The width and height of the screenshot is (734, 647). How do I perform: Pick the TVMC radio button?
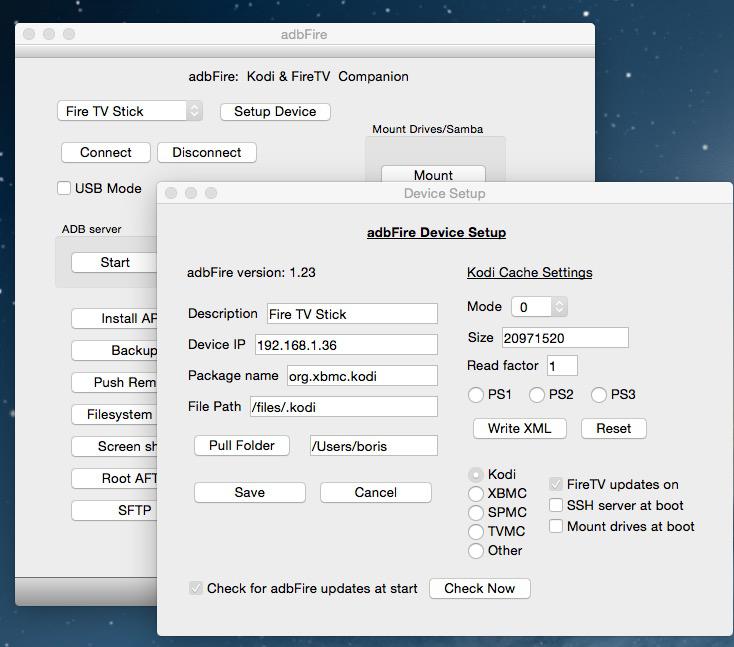pyautogui.click(x=477, y=531)
